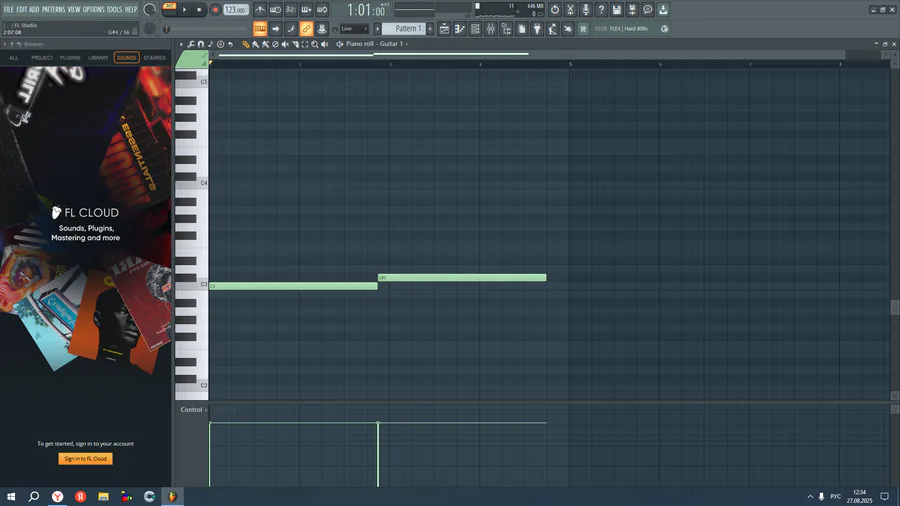Image resolution: width=900 pixels, height=506 pixels.
Task: Toggle the note/clip grouping link icon
Action: [x=307, y=29]
